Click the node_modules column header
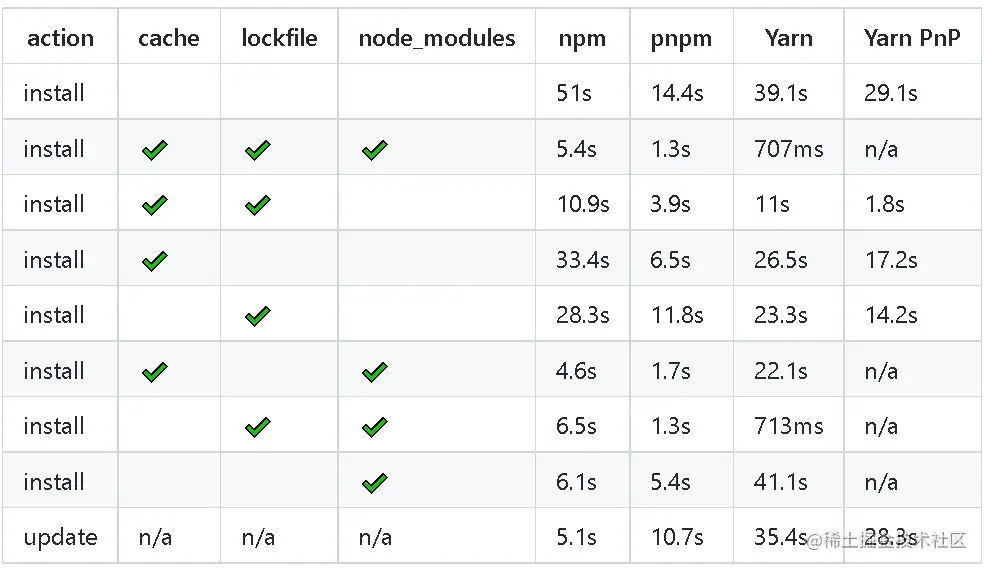This screenshot has height=568, width=984. tap(437, 38)
